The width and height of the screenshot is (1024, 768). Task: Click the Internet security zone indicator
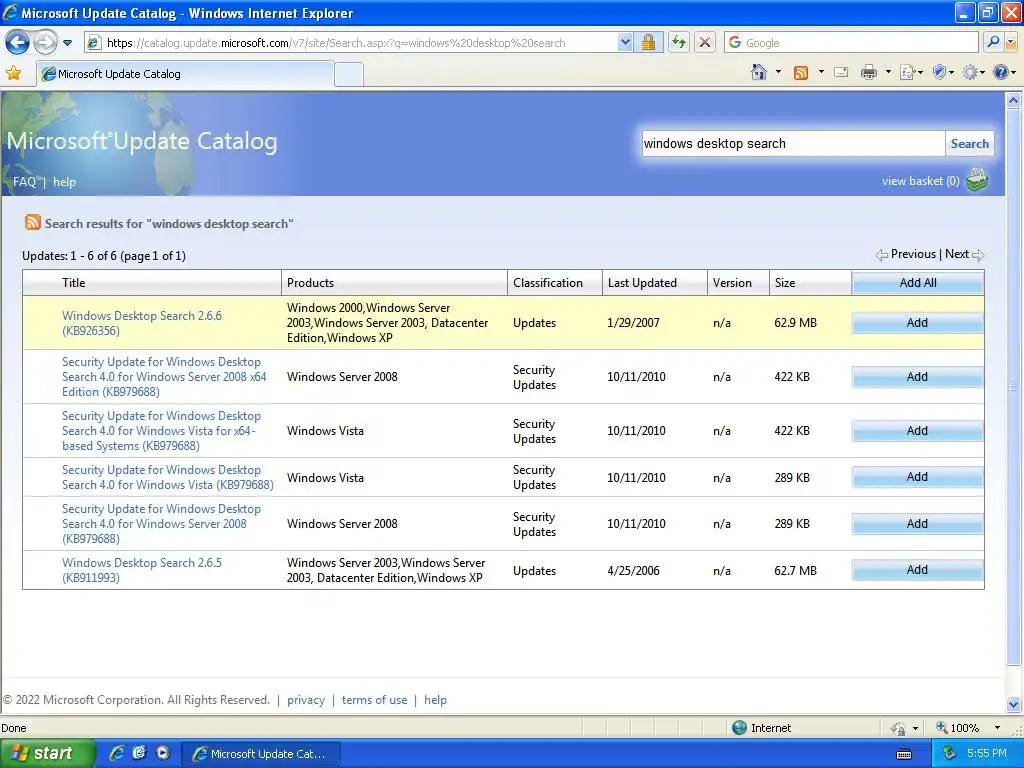[x=761, y=728]
